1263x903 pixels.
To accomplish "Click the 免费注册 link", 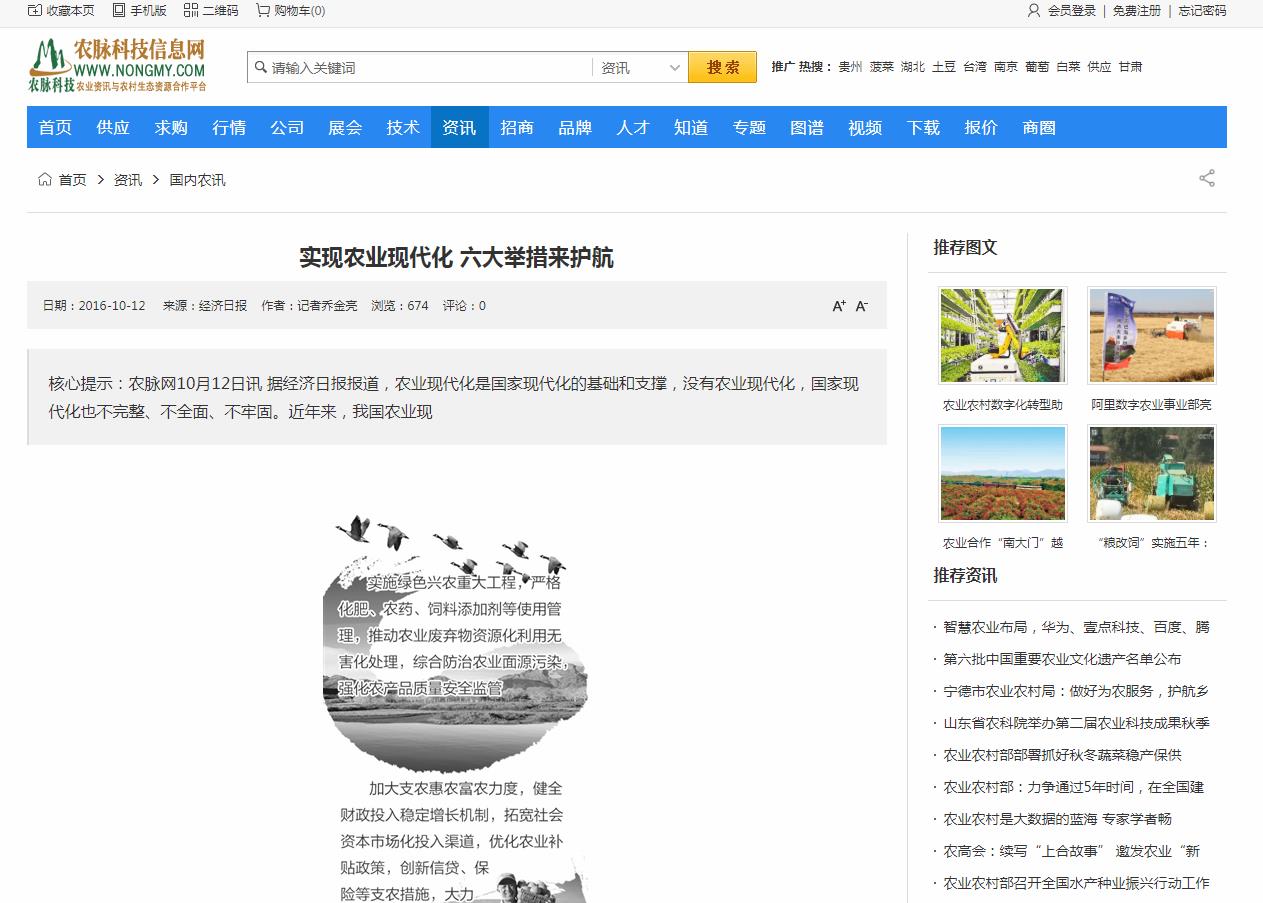I will coord(1137,11).
